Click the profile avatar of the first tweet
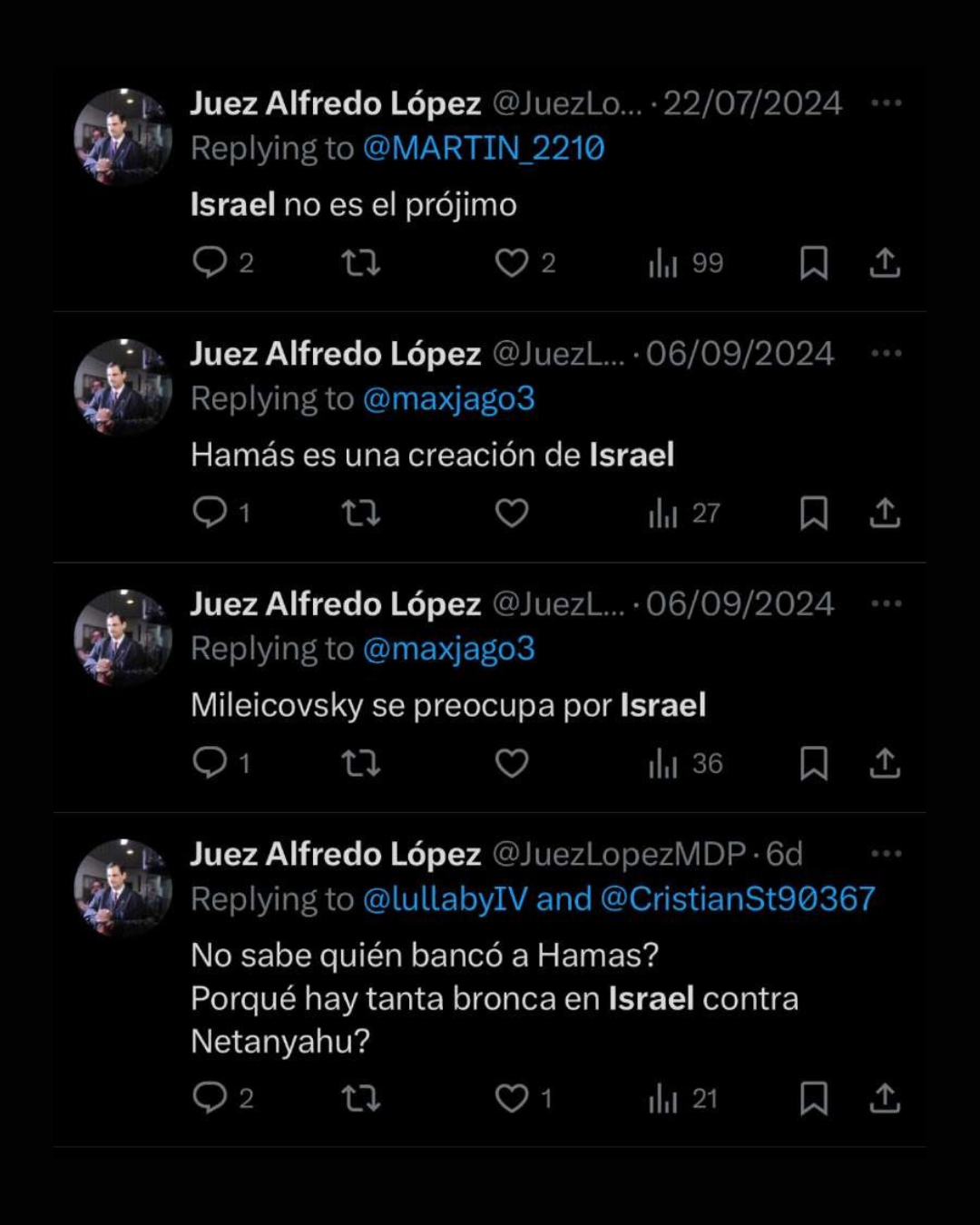 coord(122,137)
